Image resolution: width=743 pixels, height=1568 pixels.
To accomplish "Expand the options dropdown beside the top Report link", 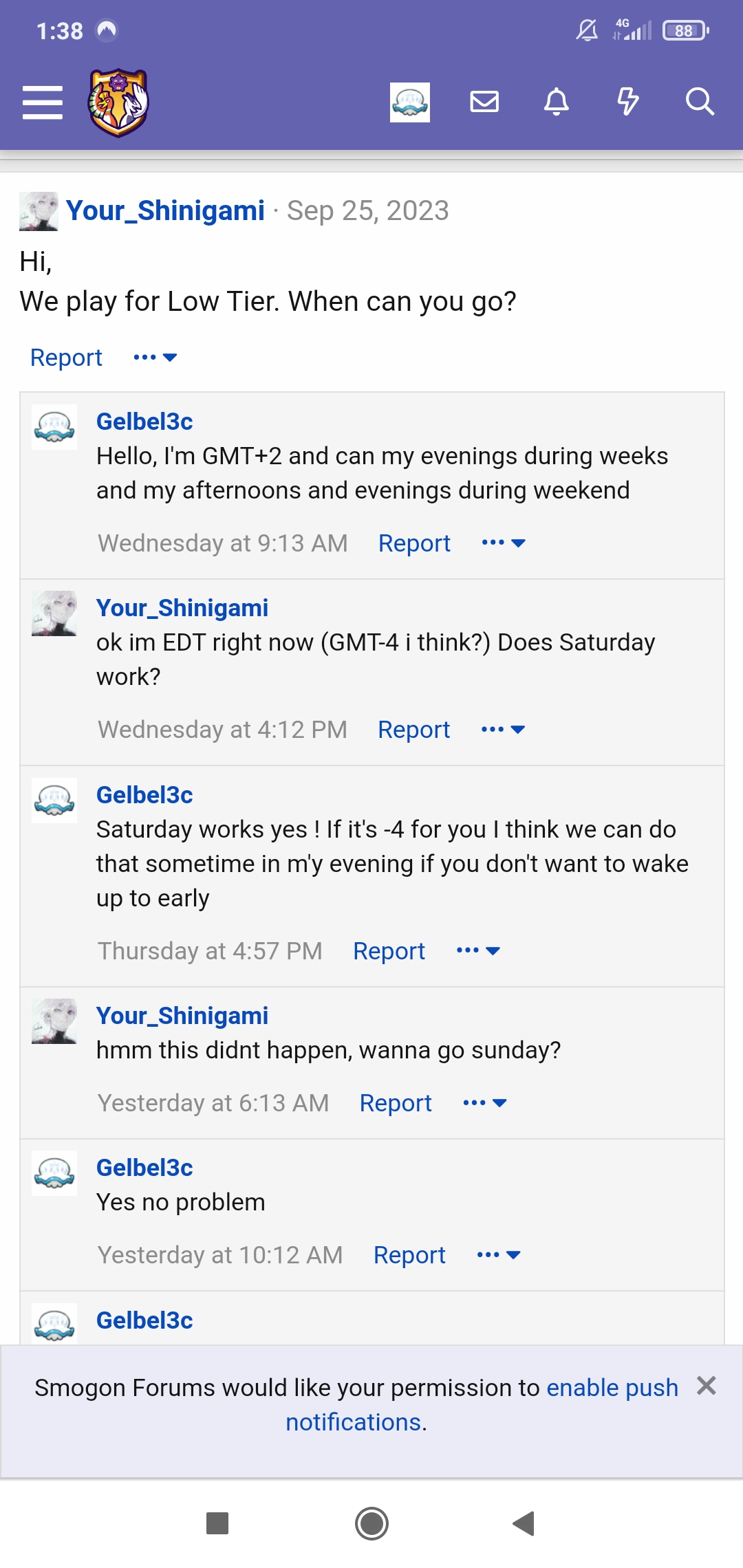I will (154, 357).
